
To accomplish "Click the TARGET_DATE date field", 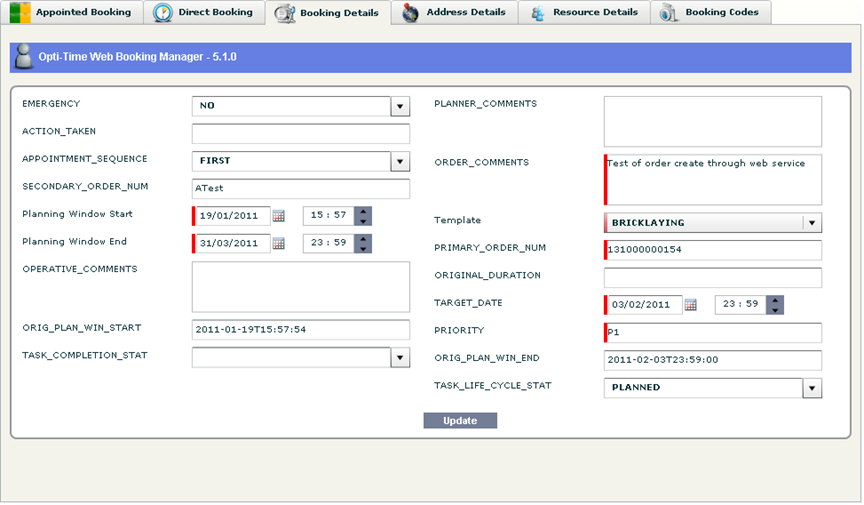I will [x=643, y=305].
